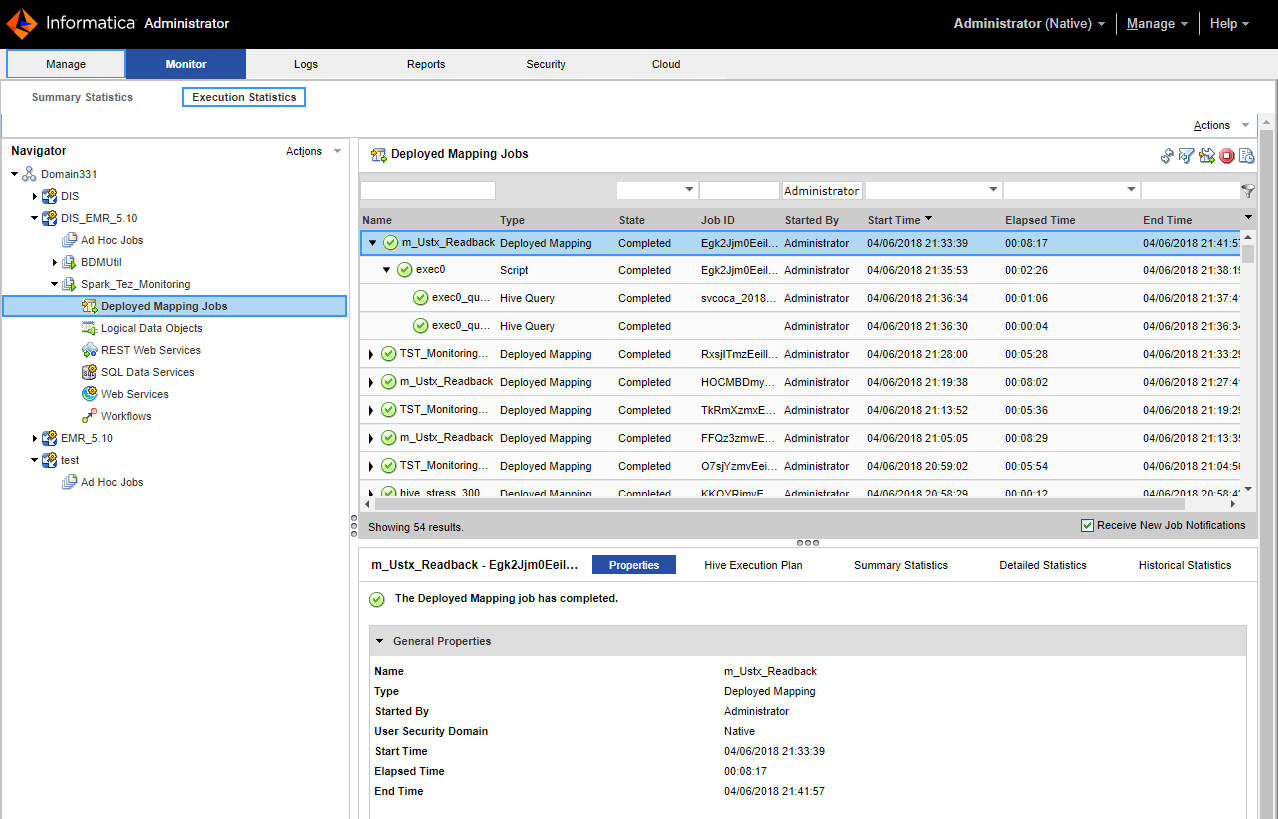Open the State filter dropdown
1278x819 pixels.
pyautogui.click(x=689, y=190)
